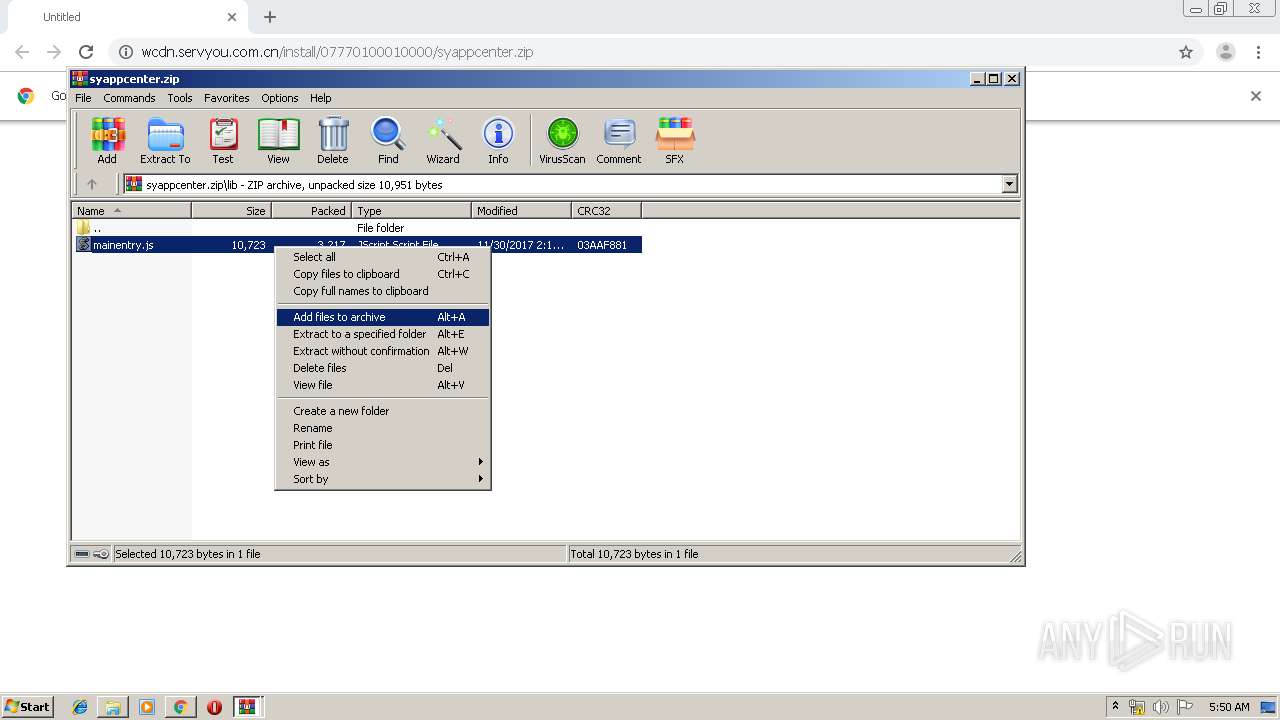Choose View file in context menu
This screenshot has height=720, width=1280.
point(383,385)
